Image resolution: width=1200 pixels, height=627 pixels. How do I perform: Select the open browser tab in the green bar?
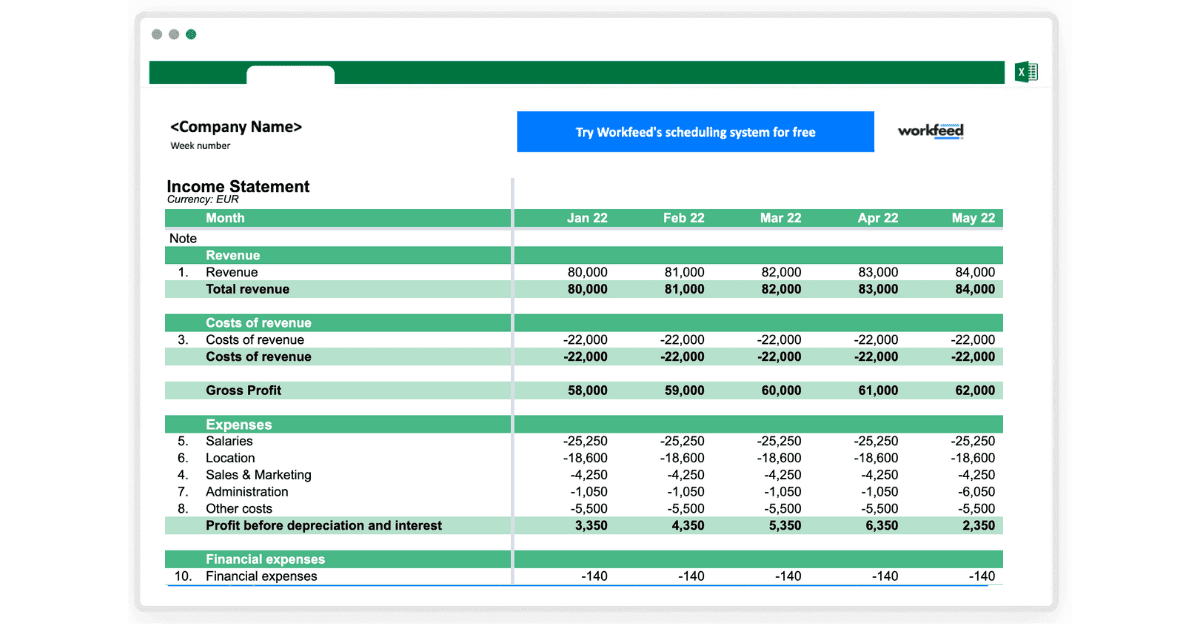click(290, 78)
